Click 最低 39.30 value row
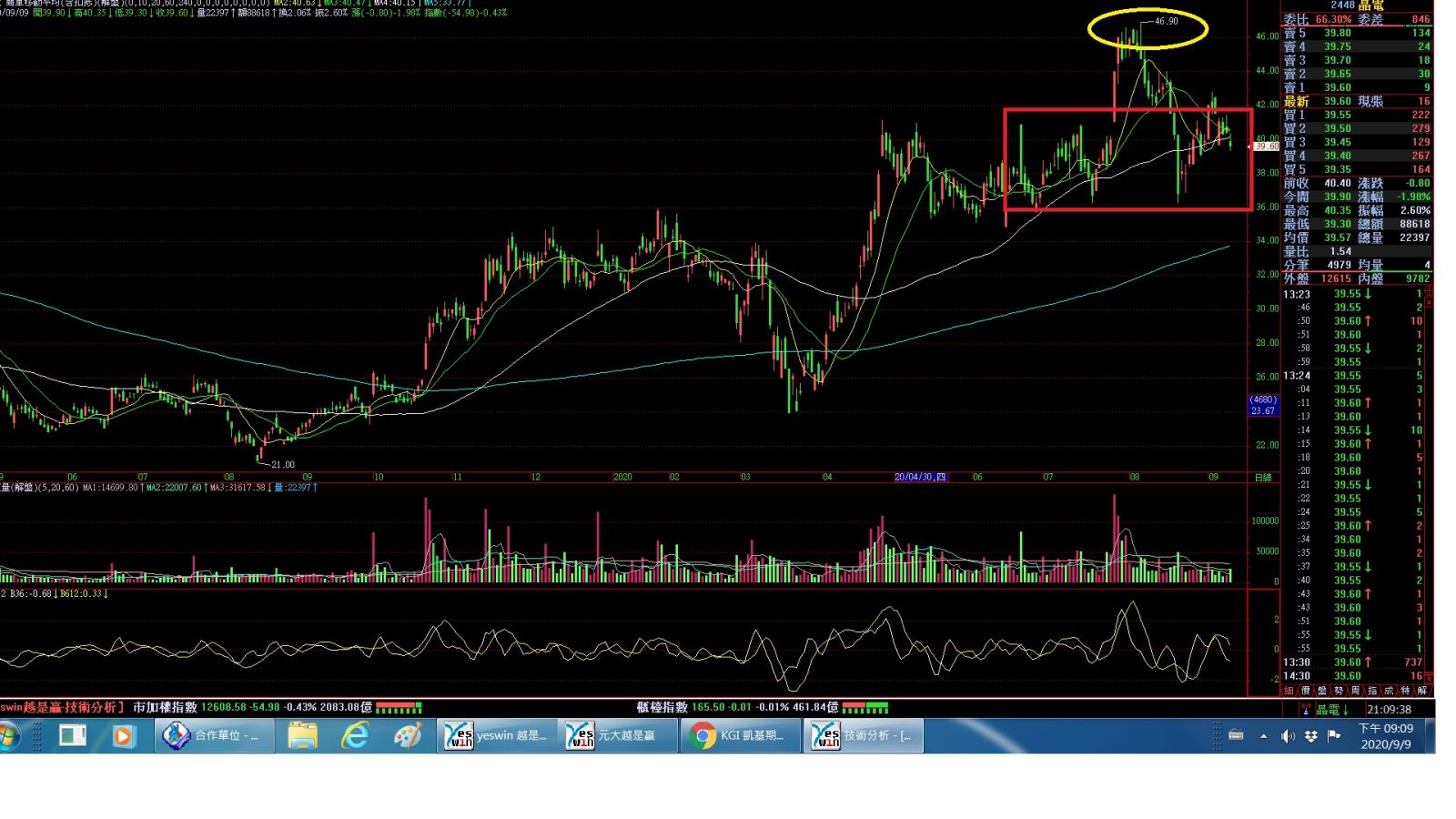 coord(1319,224)
